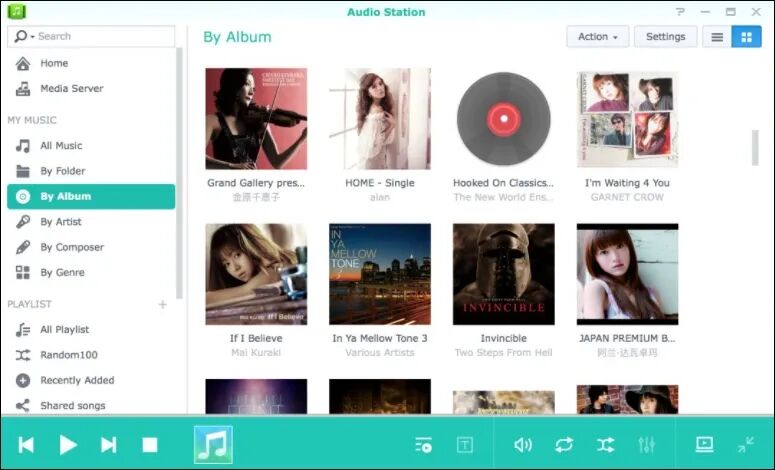Open the Random100 playlist
The height and width of the screenshot is (470, 775).
coord(91,355)
